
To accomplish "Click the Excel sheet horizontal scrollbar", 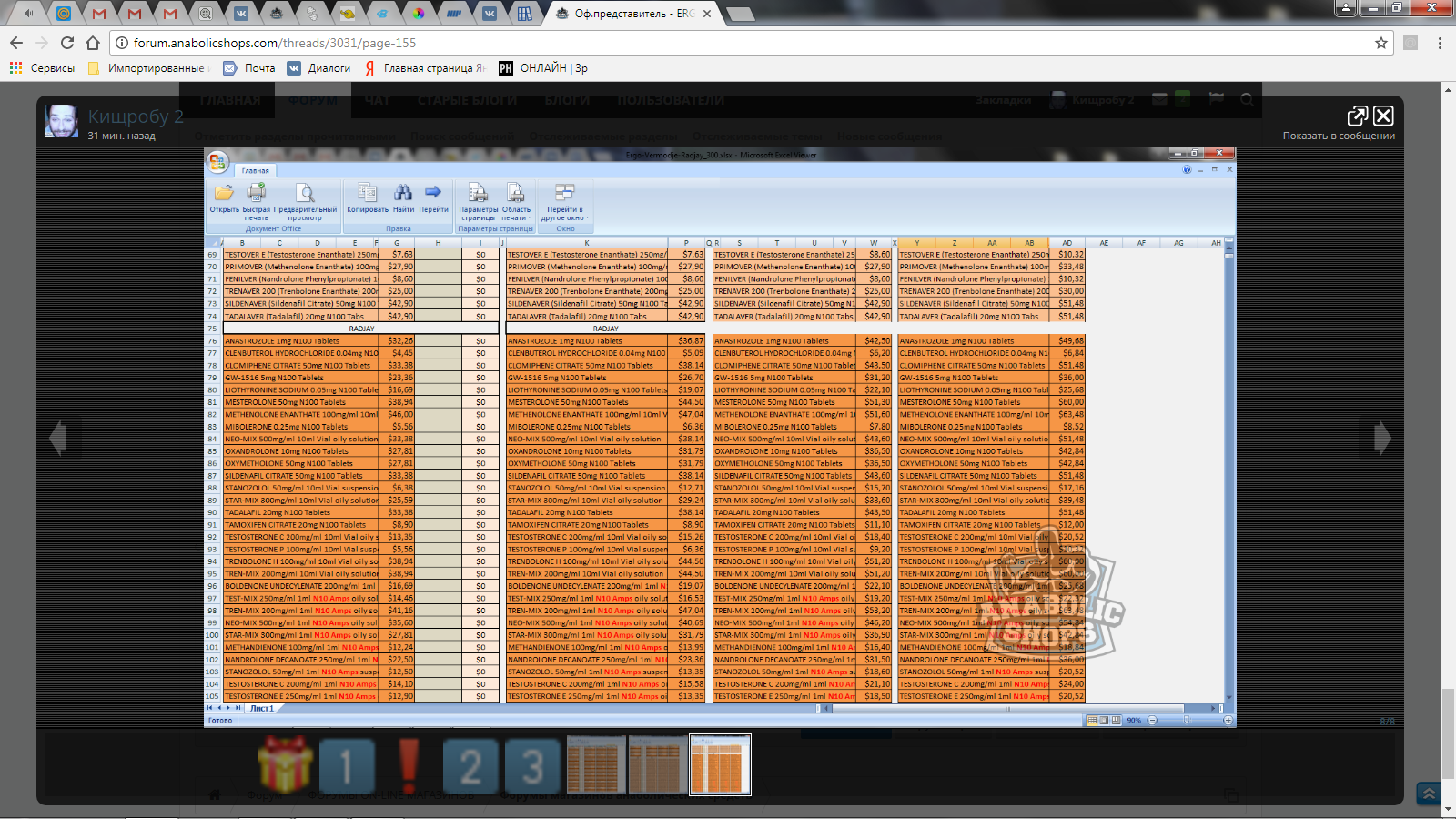I will coord(1006,708).
